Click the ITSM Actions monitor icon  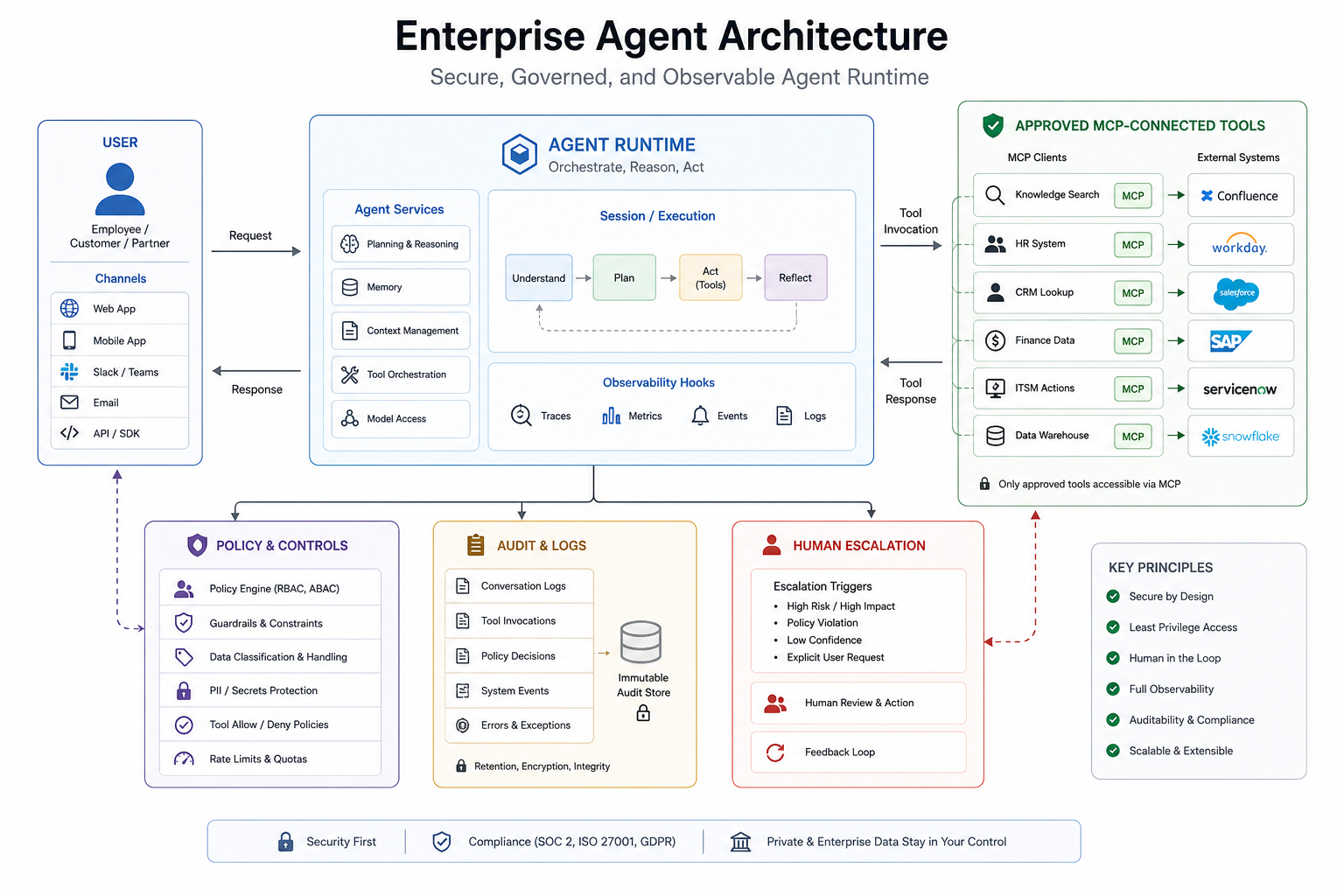[995, 388]
